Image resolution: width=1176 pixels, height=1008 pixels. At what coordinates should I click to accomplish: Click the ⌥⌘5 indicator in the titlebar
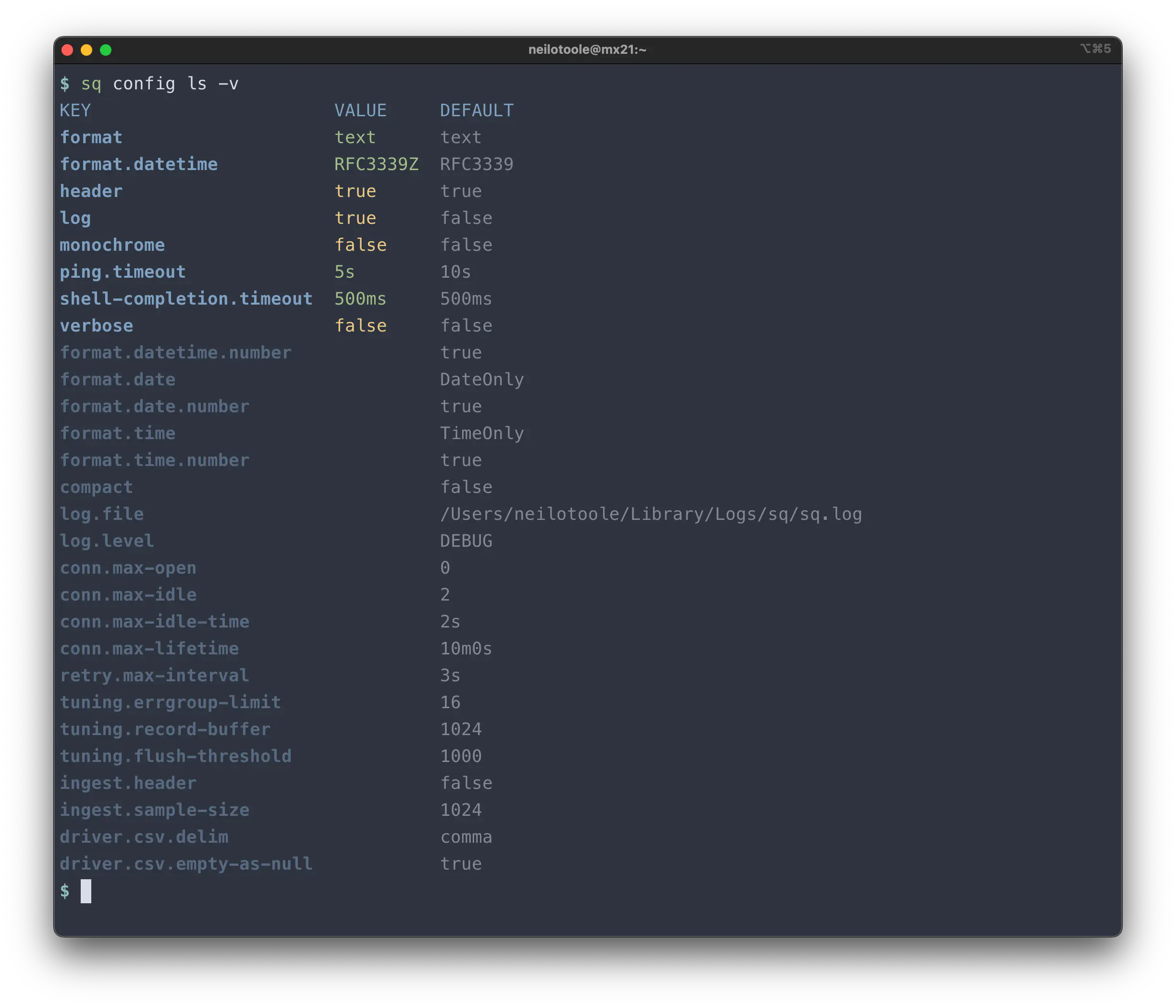1096,49
